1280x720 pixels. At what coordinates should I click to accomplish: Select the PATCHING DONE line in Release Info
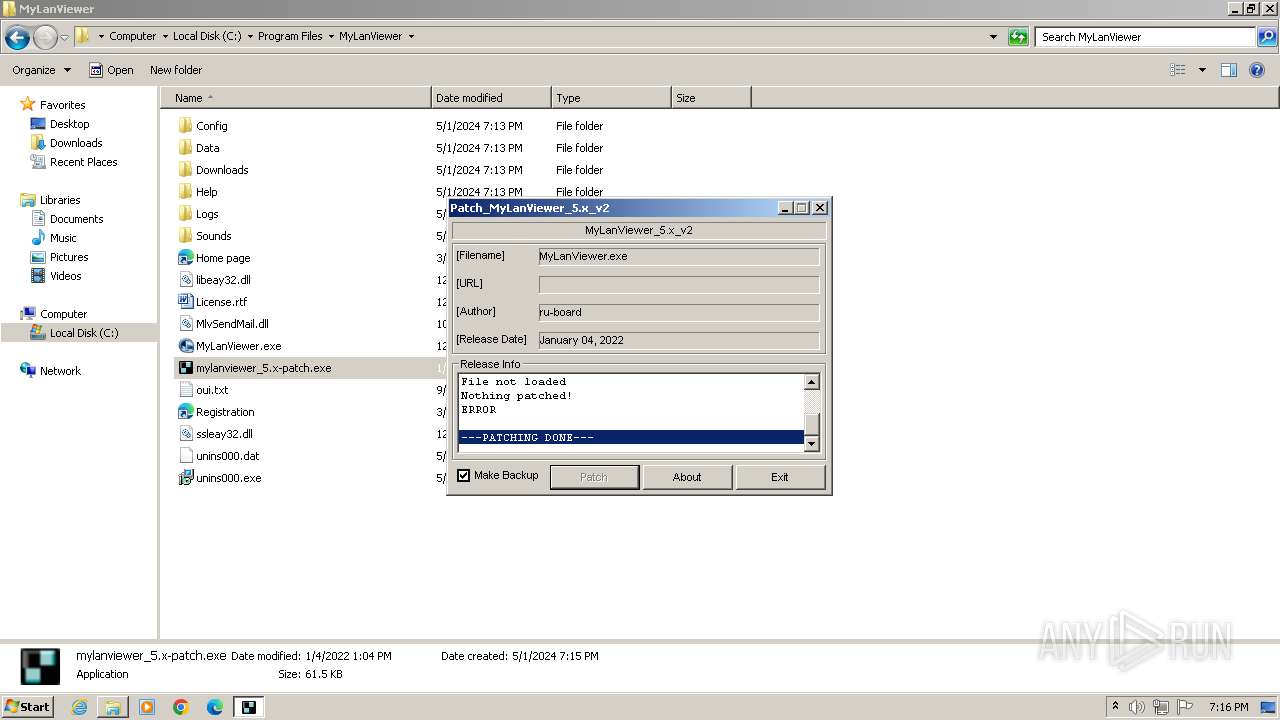(631, 438)
